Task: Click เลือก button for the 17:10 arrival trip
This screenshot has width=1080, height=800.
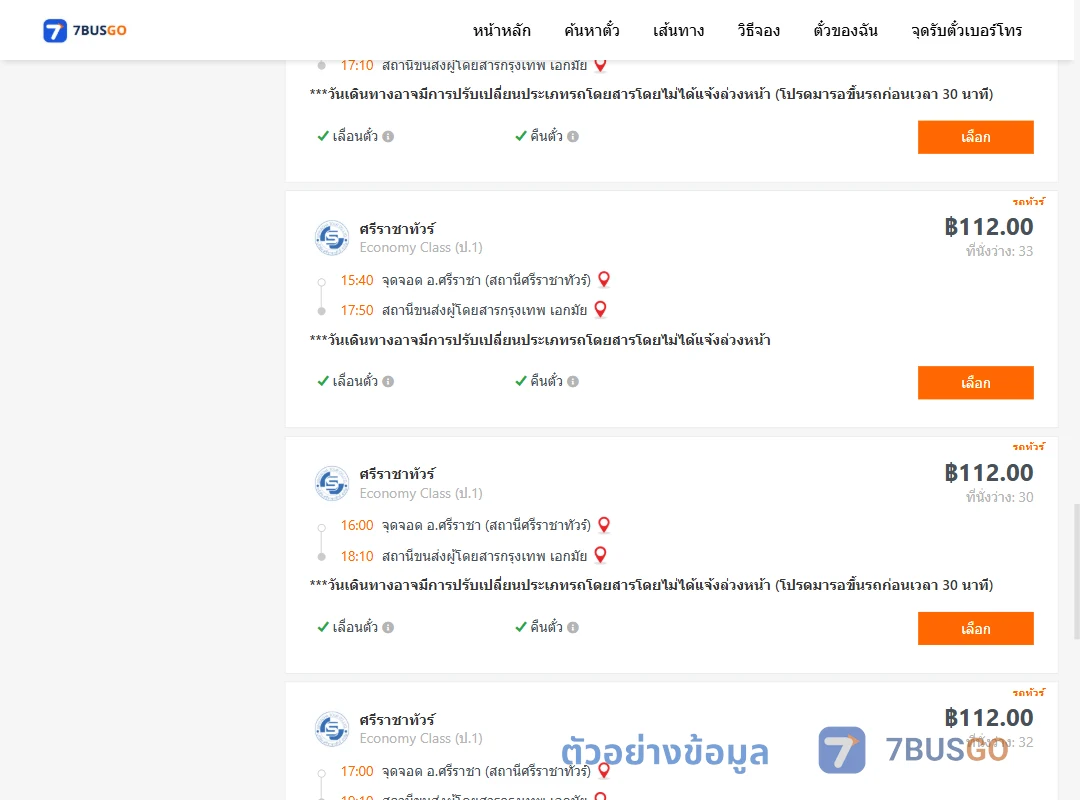Action: 975,137
